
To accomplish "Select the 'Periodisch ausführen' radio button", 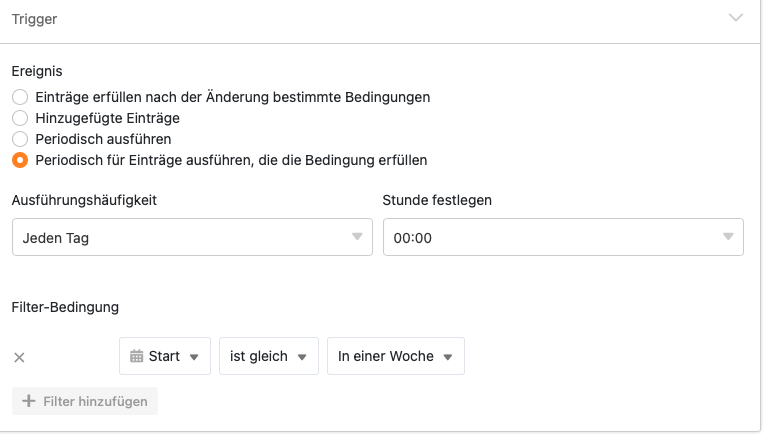I will point(20,139).
